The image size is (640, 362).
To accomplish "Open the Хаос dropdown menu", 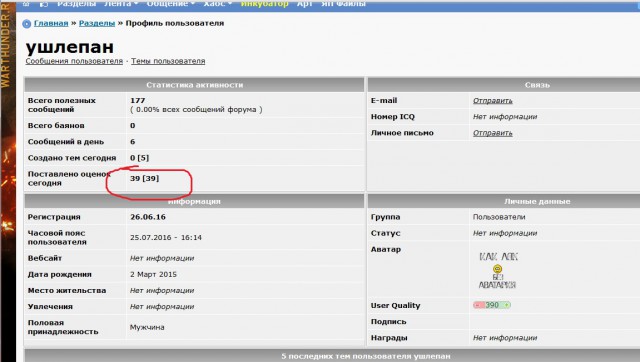I will [x=218, y=4].
